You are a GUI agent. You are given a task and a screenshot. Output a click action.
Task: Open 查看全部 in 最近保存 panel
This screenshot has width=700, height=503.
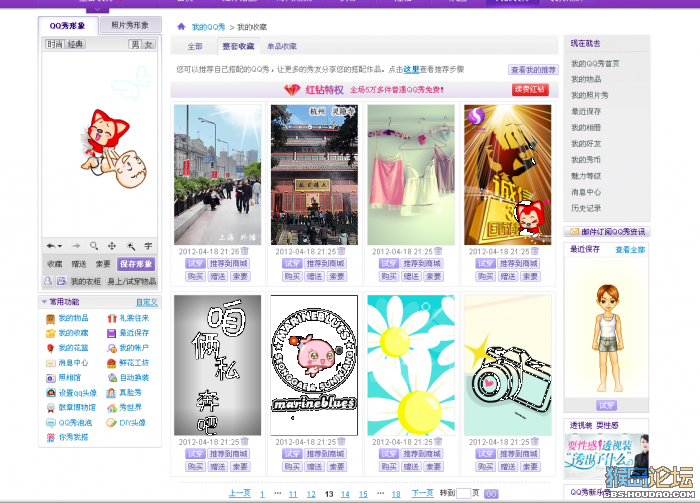630,249
